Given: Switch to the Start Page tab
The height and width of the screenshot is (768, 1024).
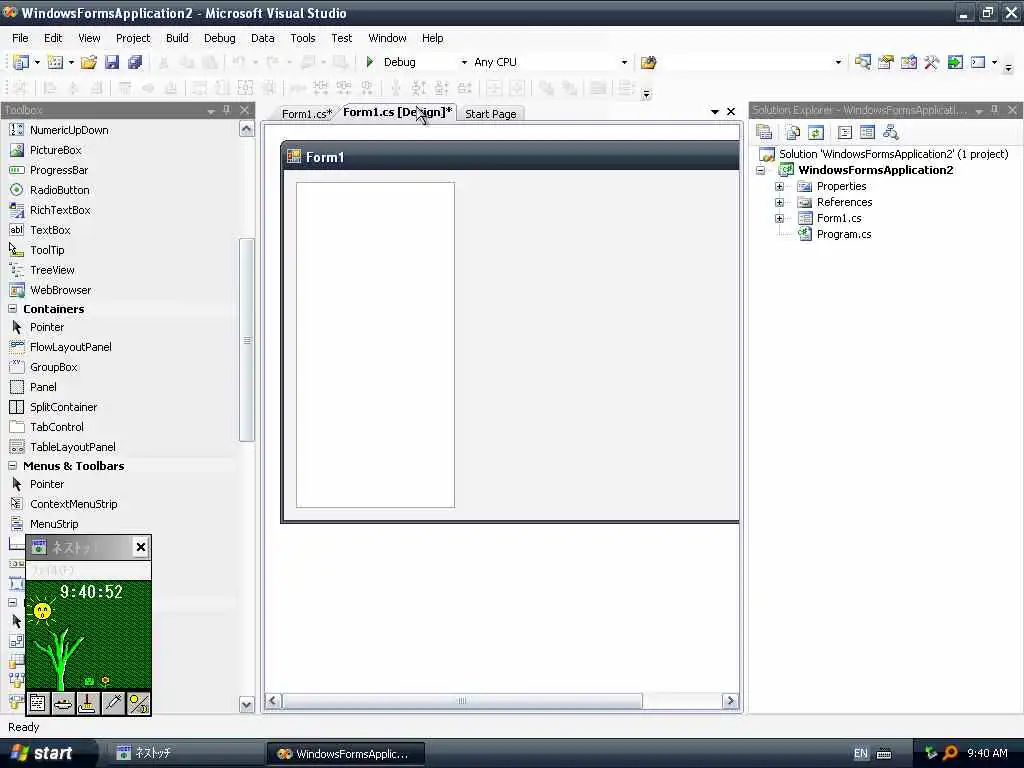Looking at the screenshot, I should pyautogui.click(x=490, y=114).
